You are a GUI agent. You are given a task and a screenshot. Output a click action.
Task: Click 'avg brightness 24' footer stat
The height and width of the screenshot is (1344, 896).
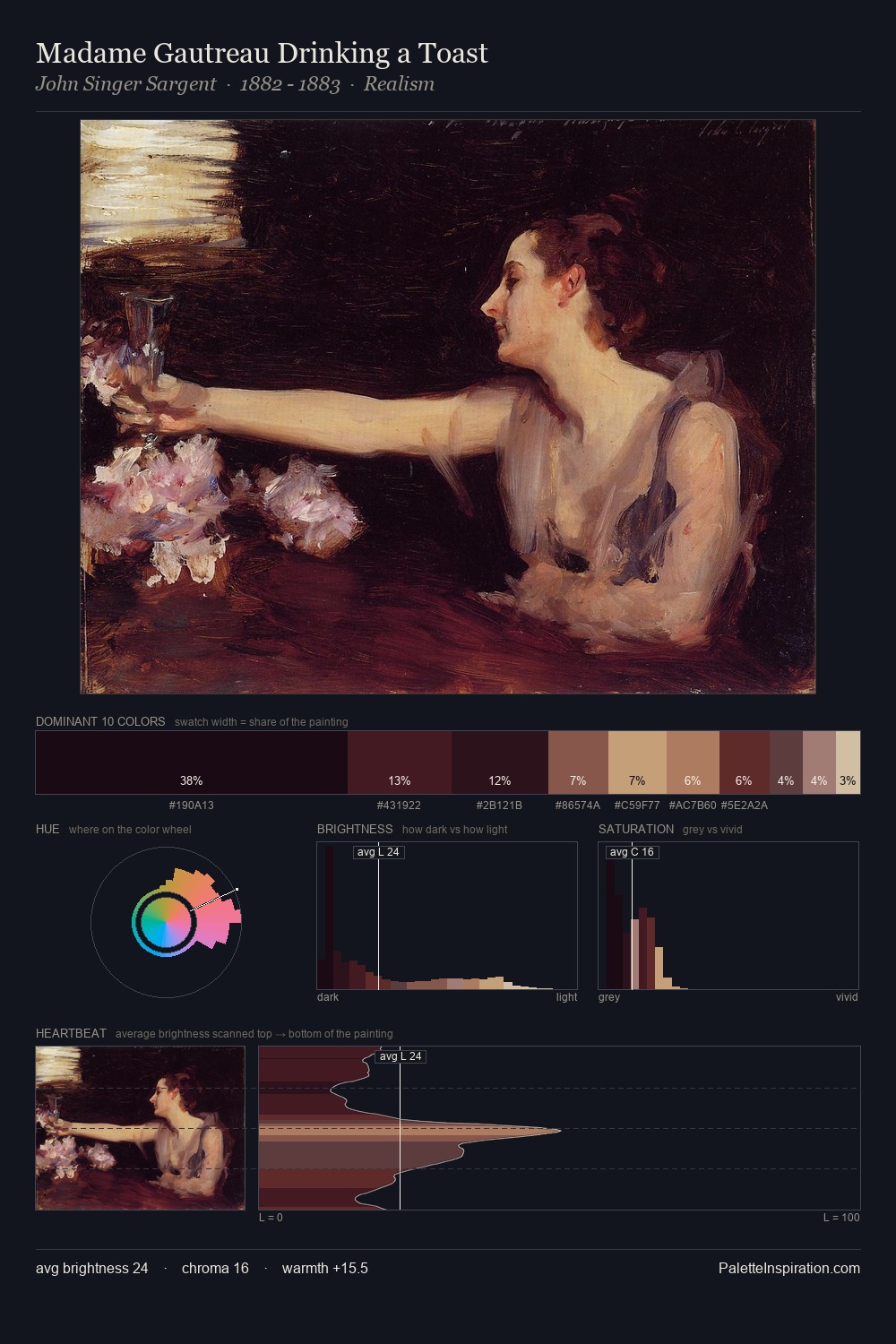point(92,1268)
